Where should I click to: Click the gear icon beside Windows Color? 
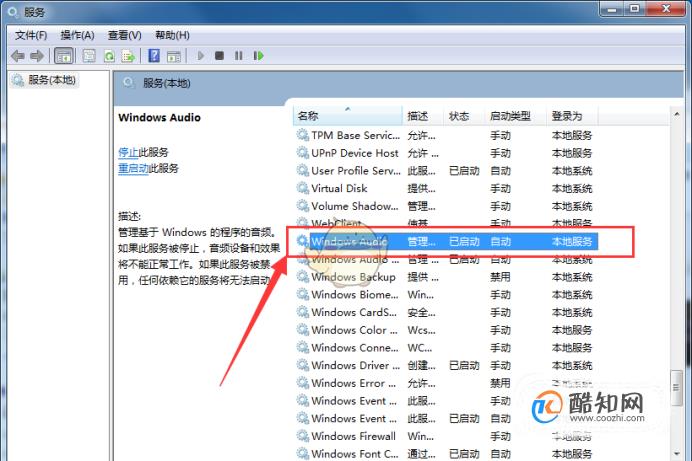tap(302, 330)
